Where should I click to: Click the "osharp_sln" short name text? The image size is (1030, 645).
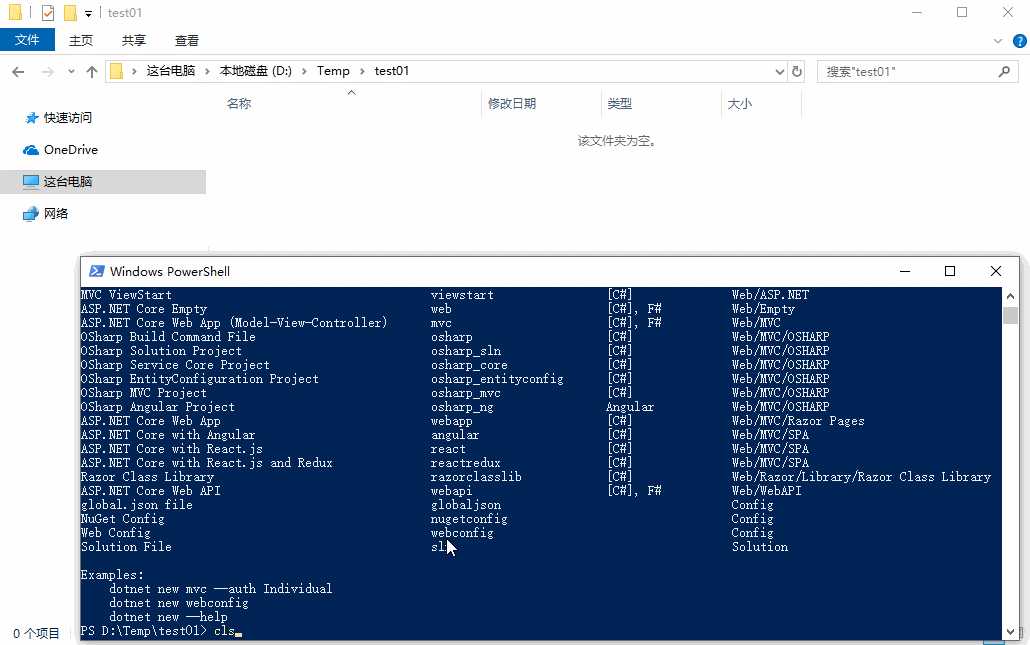pyautogui.click(x=466, y=351)
